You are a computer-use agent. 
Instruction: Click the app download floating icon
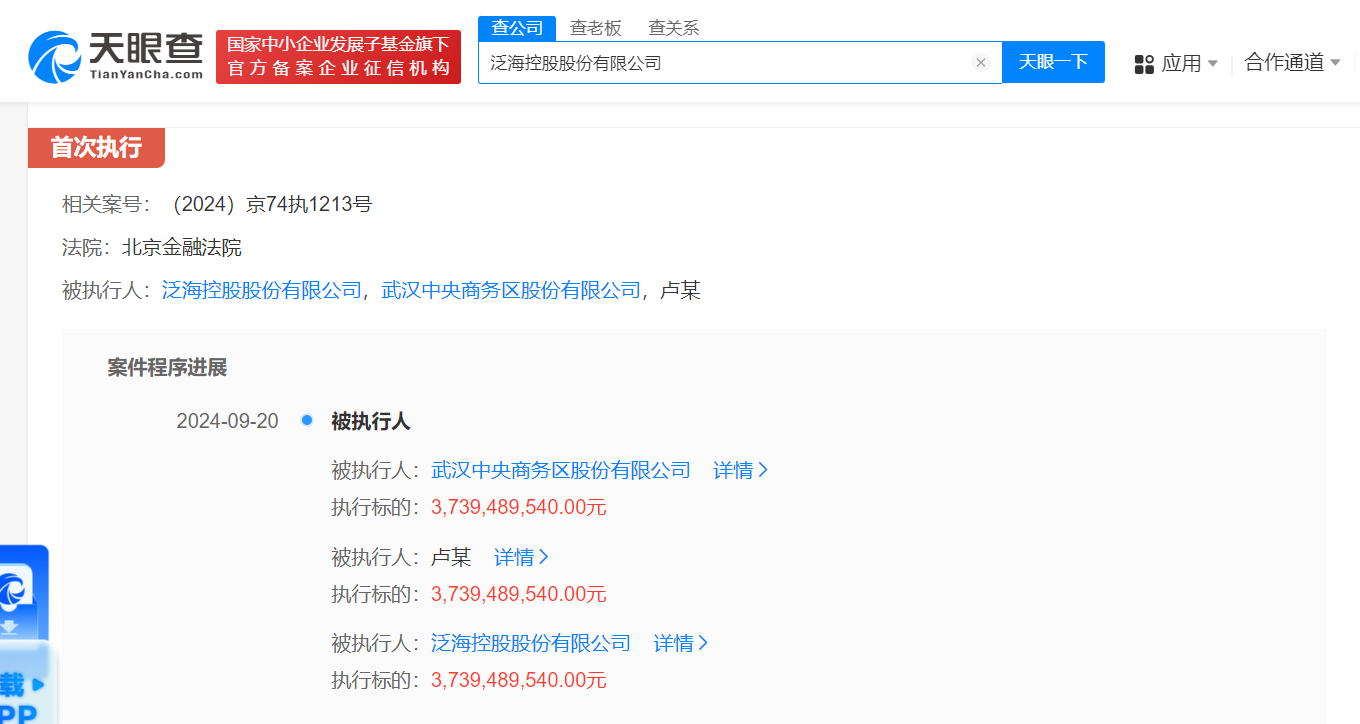tap(23, 634)
